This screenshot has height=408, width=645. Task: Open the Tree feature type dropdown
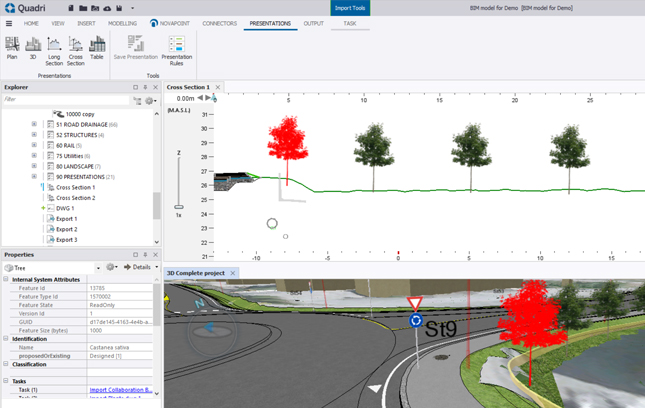point(98,267)
